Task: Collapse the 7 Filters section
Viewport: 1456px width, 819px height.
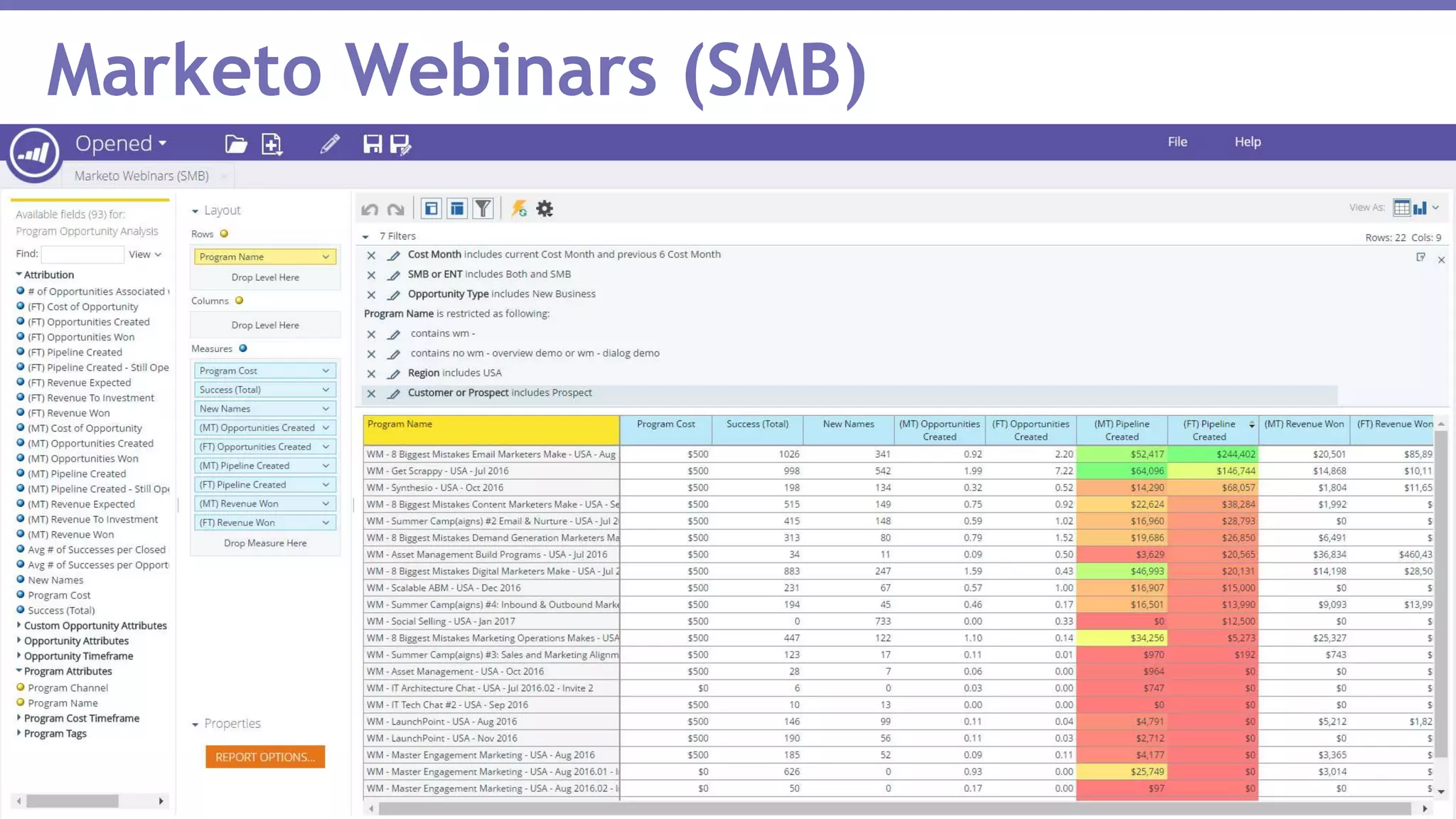Action: point(365,237)
